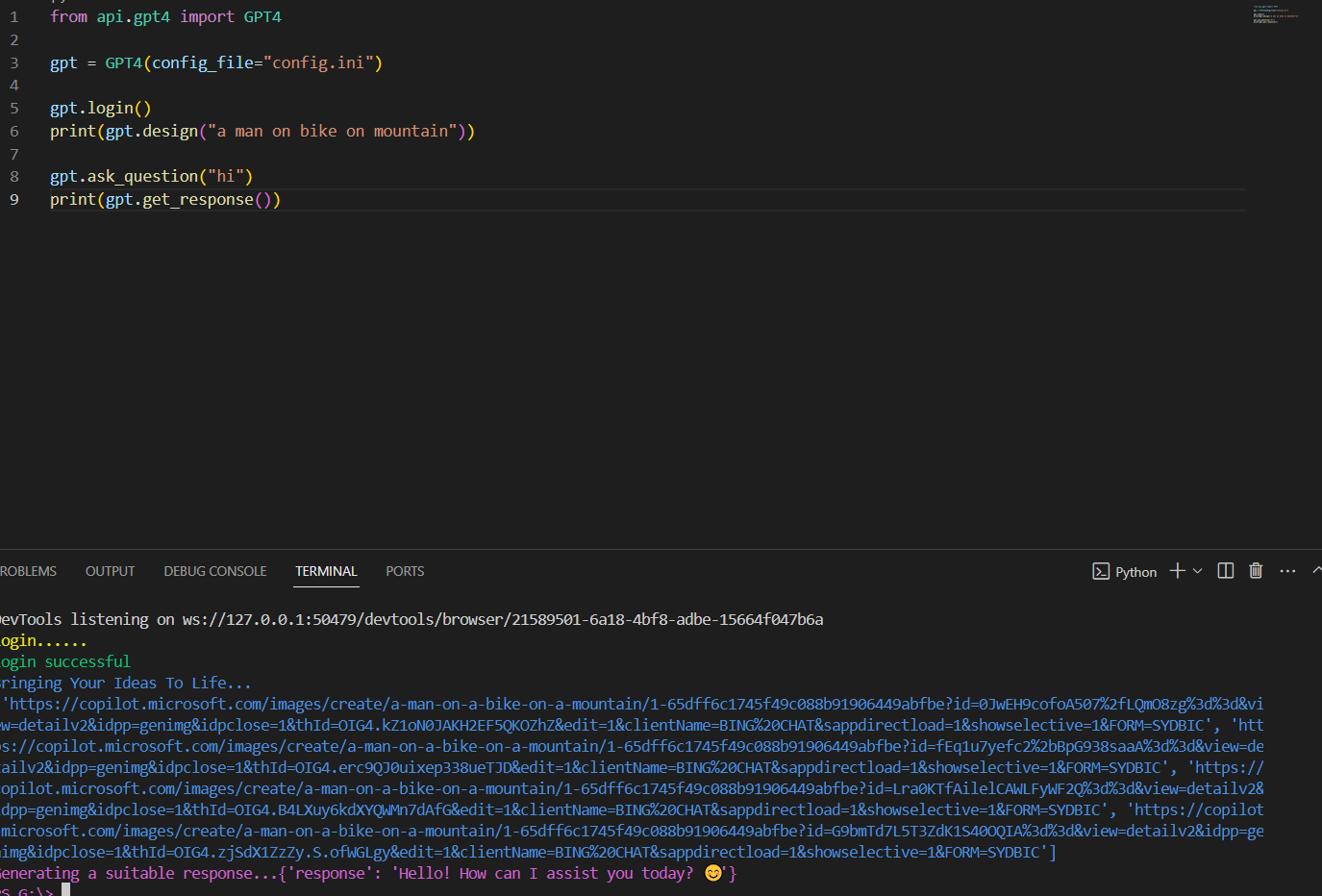This screenshot has width=1322, height=896.
Task: Click the code minimap overview
Action: click(x=1275, y=14)
